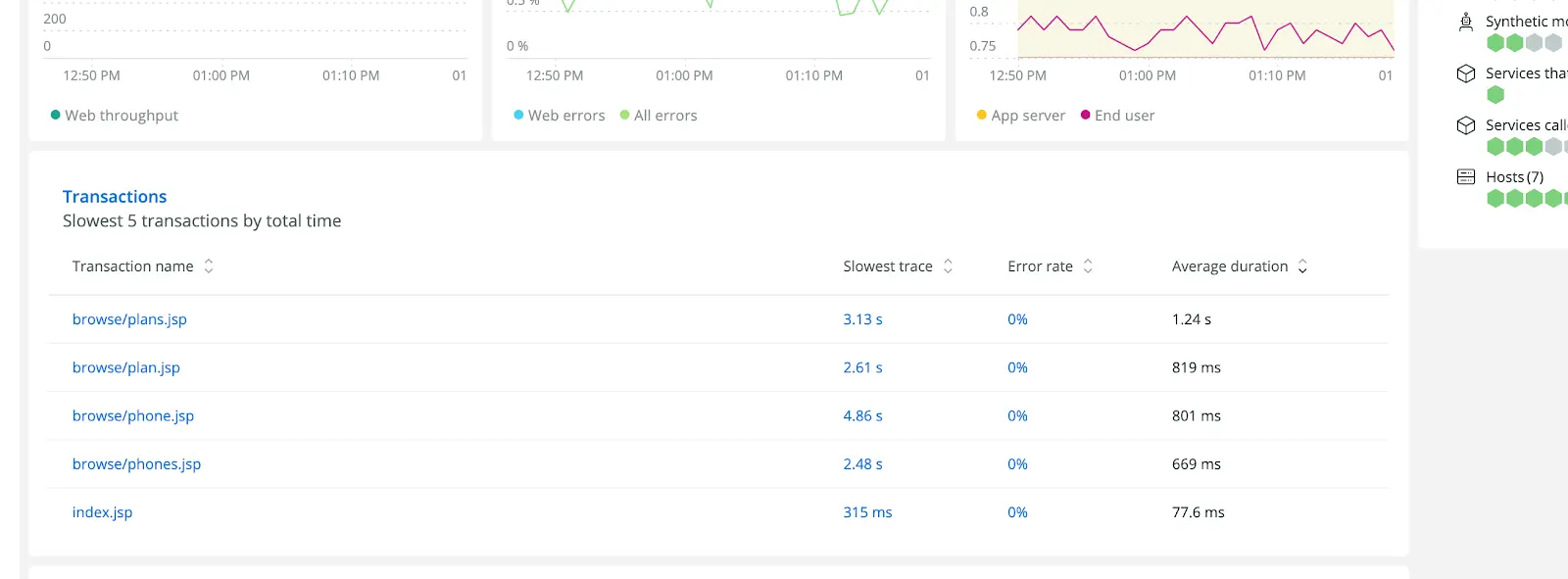Toggle the App server legend series
Screen dimensions: 1568x579
(1021, 116)
